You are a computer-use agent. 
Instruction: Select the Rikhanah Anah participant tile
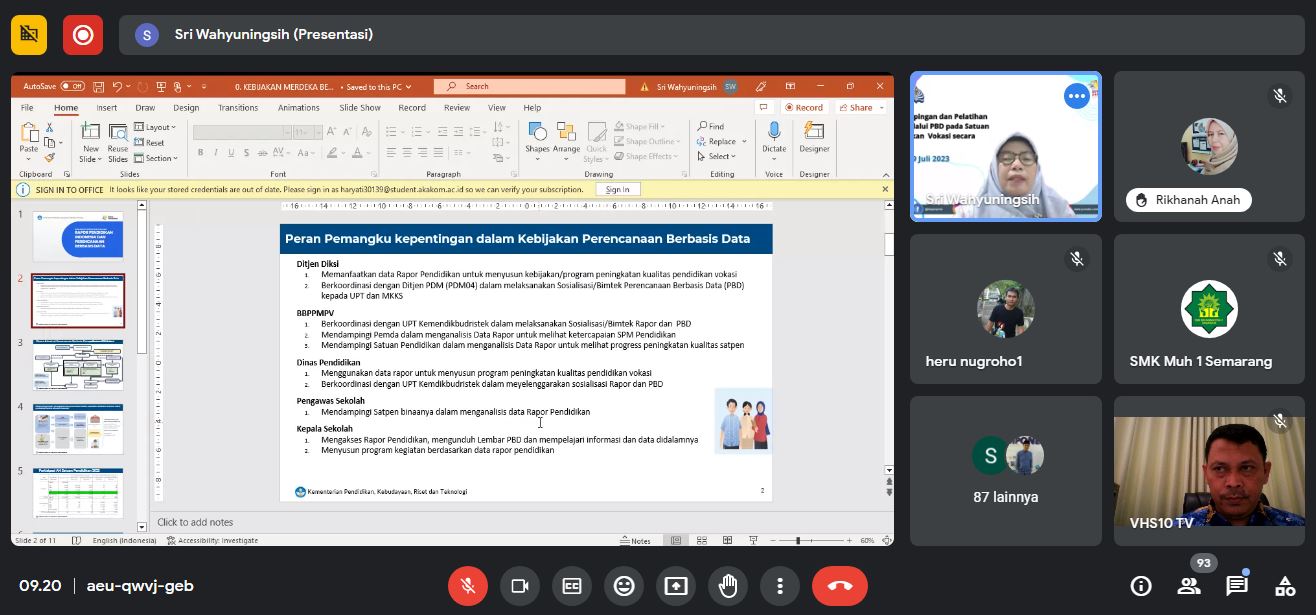coord(1209,146)
